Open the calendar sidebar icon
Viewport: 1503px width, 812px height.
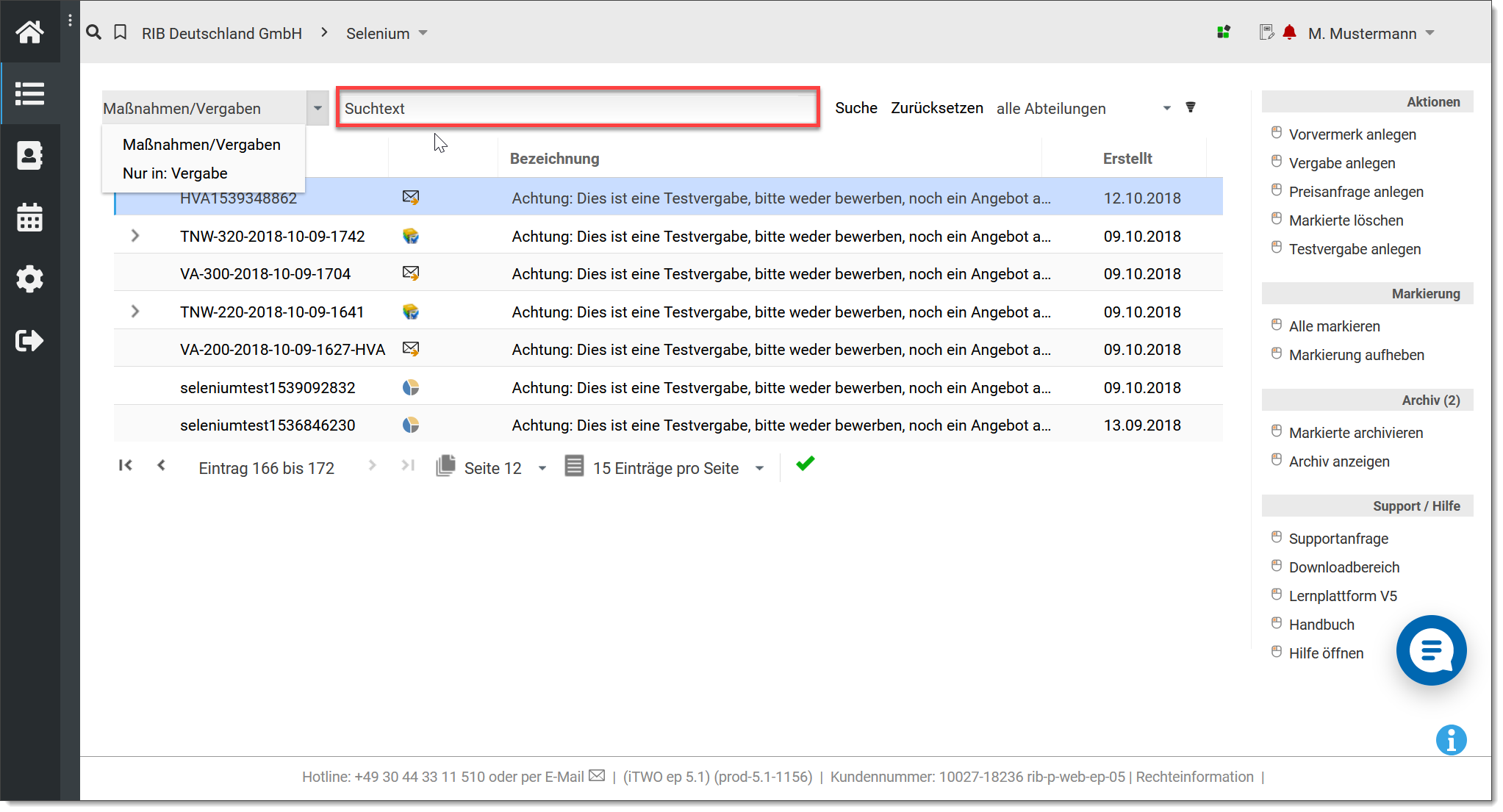29,218
